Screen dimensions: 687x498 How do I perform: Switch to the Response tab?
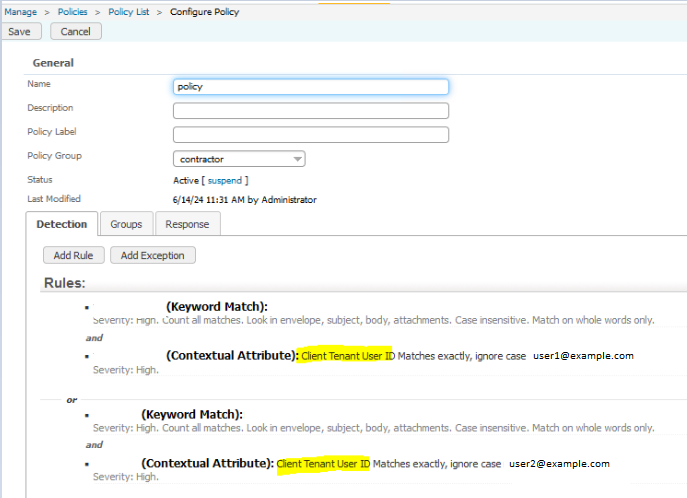tap(187, 224)
